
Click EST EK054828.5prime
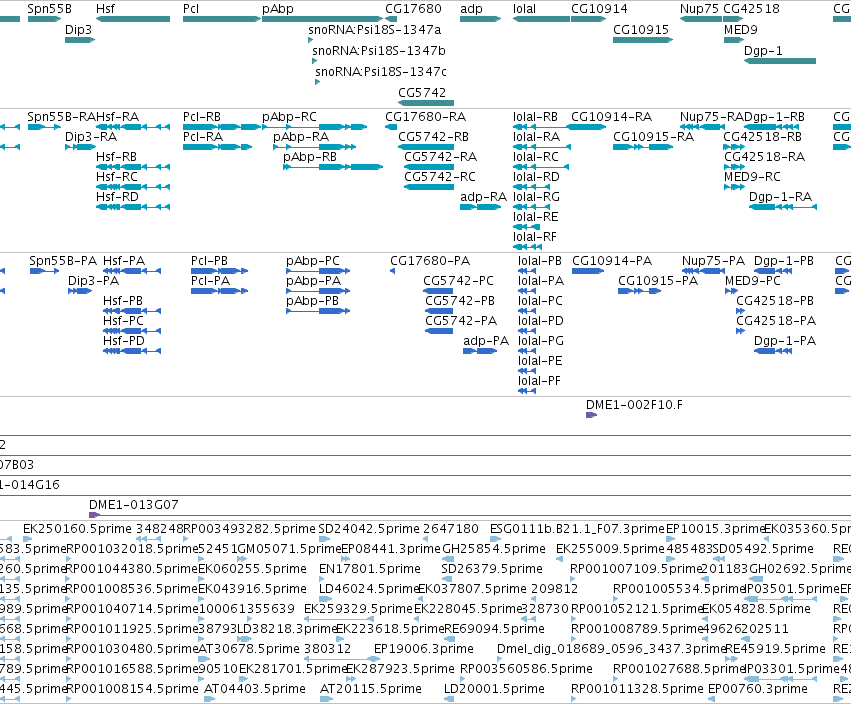tap(757, 609)
